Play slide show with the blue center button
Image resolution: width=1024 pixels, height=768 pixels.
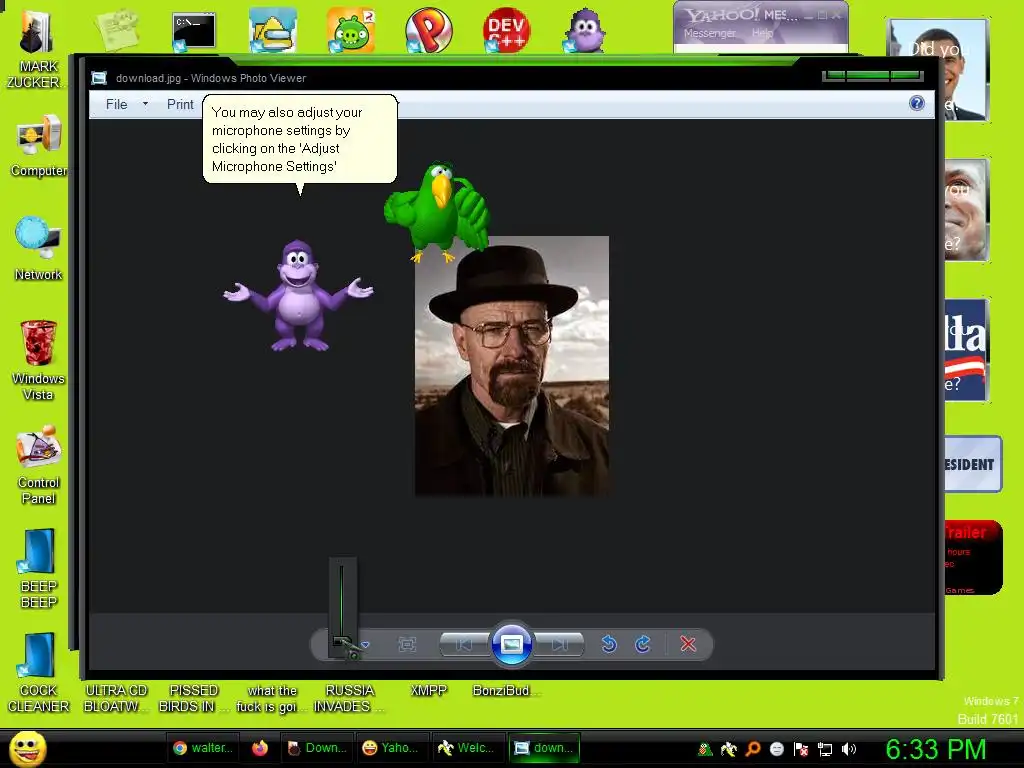pos(511,644)
